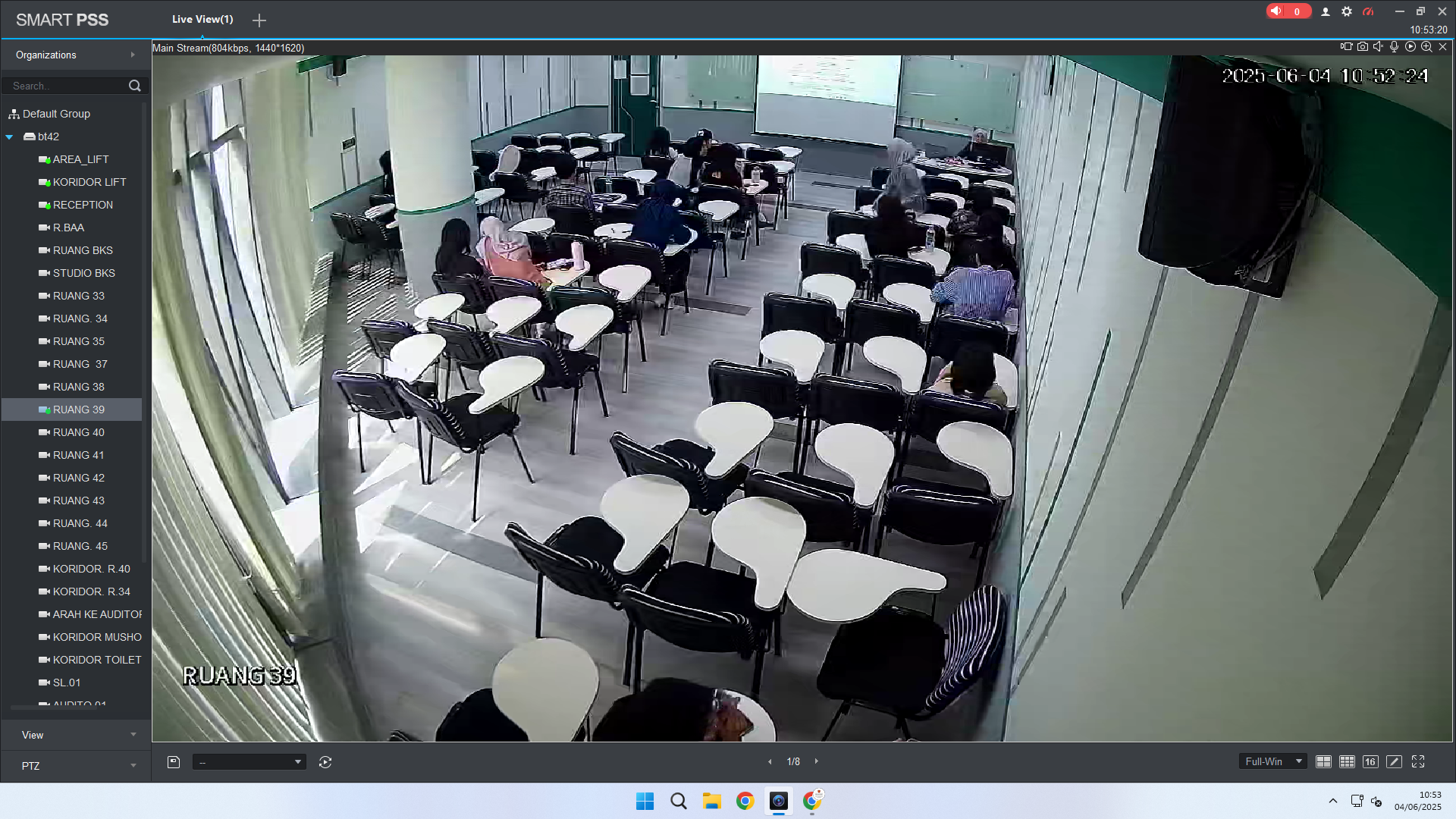Select the KORIDOR MUSHO camera
Screen dimensions: 1456x819
[x=90, y=637]
